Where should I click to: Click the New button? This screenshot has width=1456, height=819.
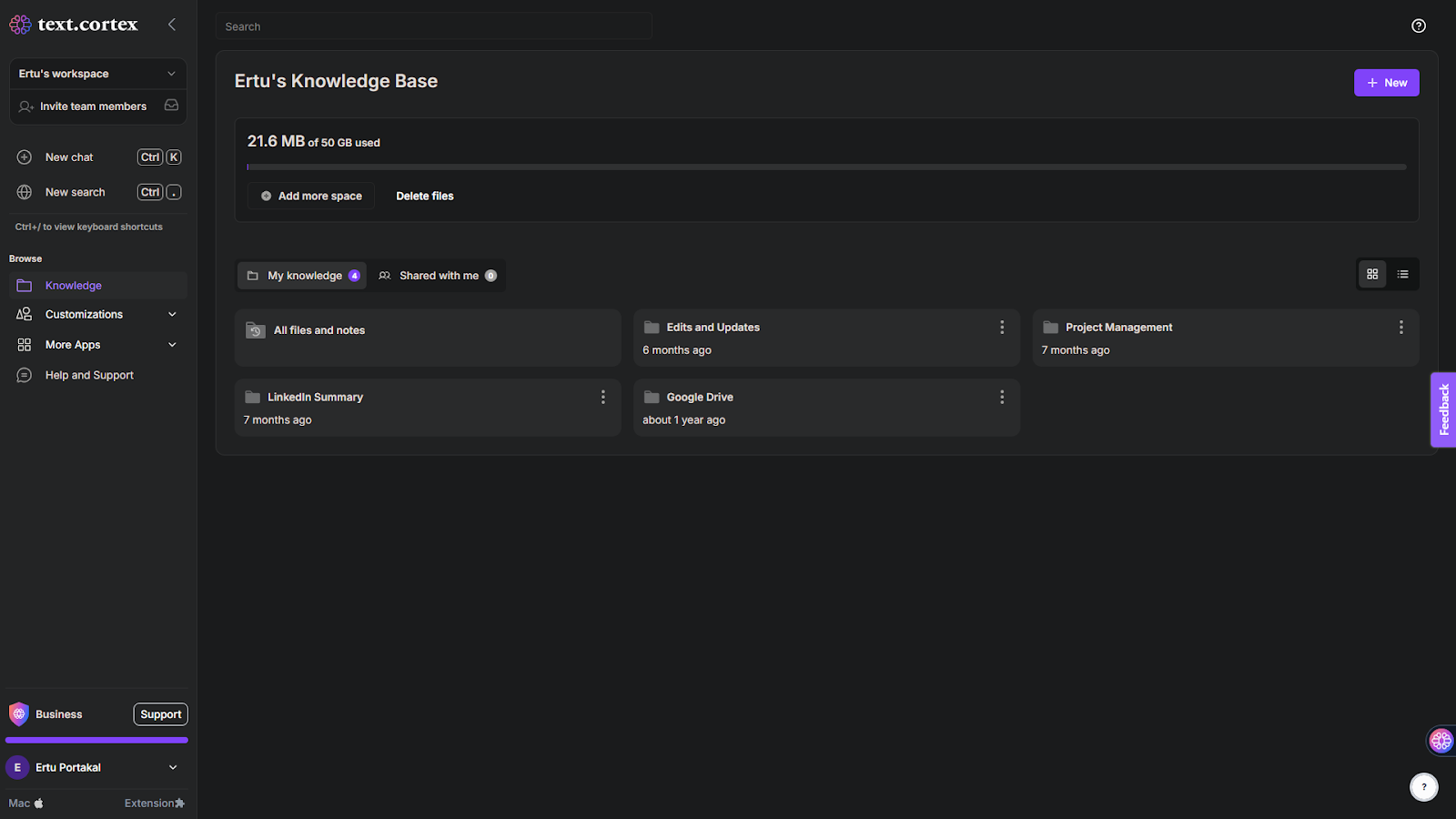1386,83
